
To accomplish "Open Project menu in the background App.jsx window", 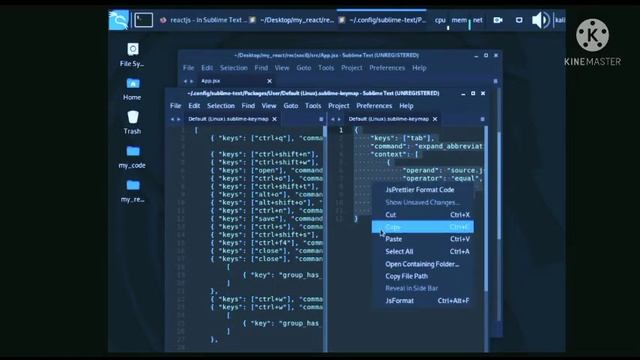I will (x=352, y=68).
